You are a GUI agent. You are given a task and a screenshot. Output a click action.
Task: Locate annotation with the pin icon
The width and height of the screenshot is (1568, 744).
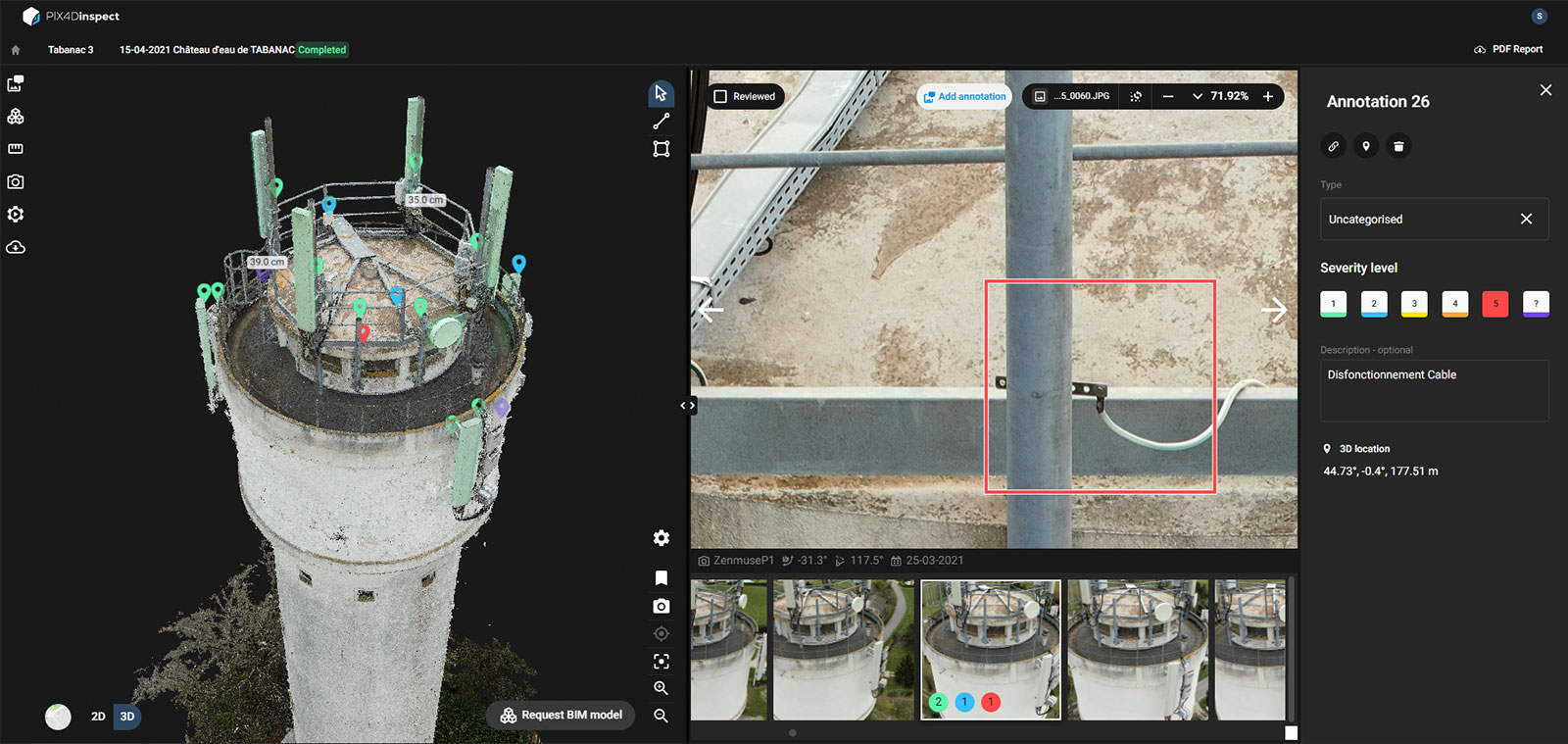pos(1366,146)
